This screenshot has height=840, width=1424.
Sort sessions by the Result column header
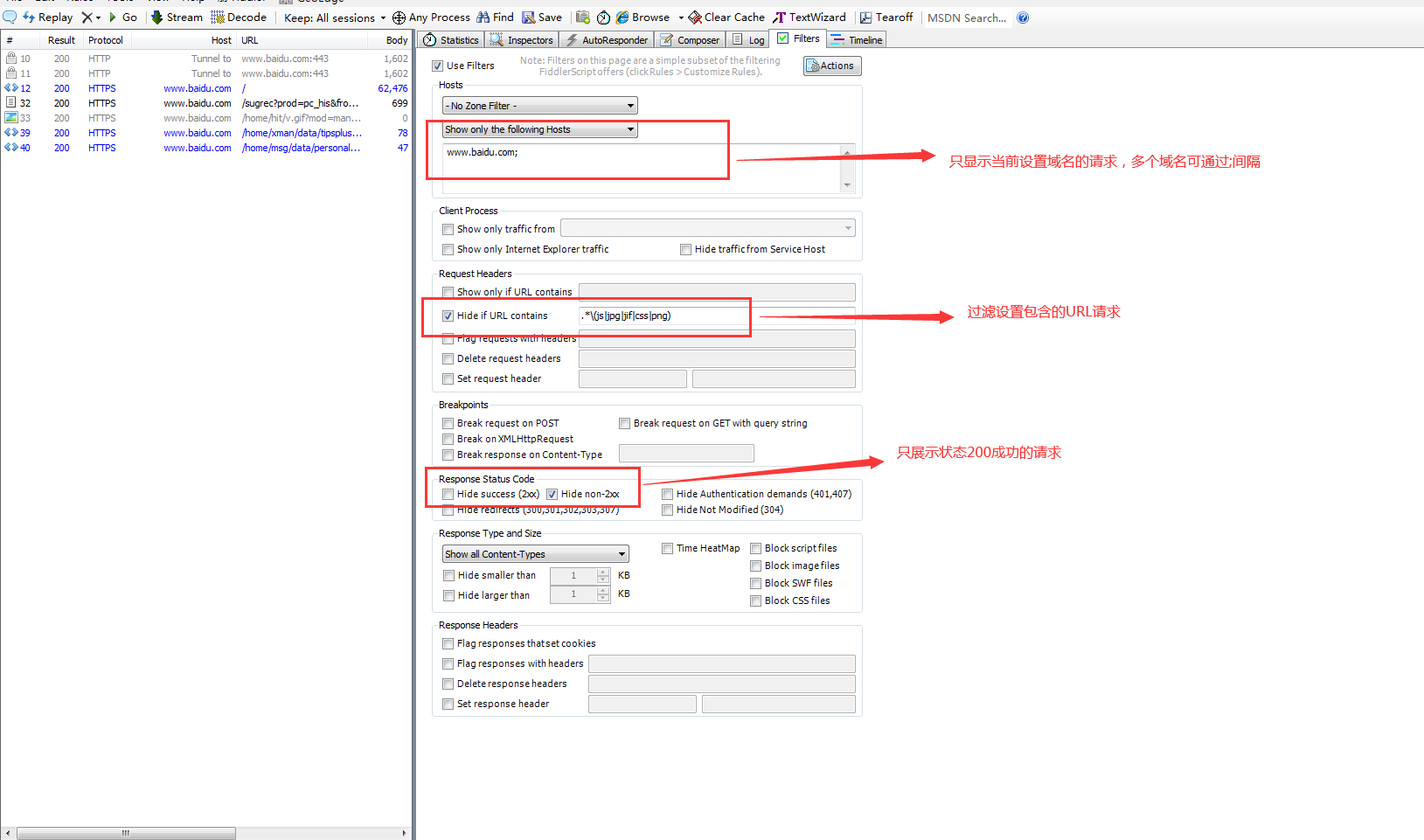point(61,40)
